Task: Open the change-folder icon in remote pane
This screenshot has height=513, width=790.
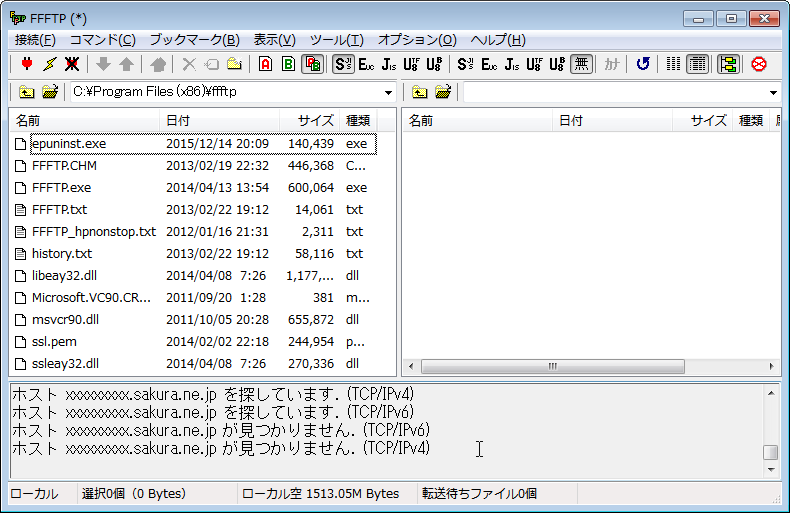Action: 443,92
